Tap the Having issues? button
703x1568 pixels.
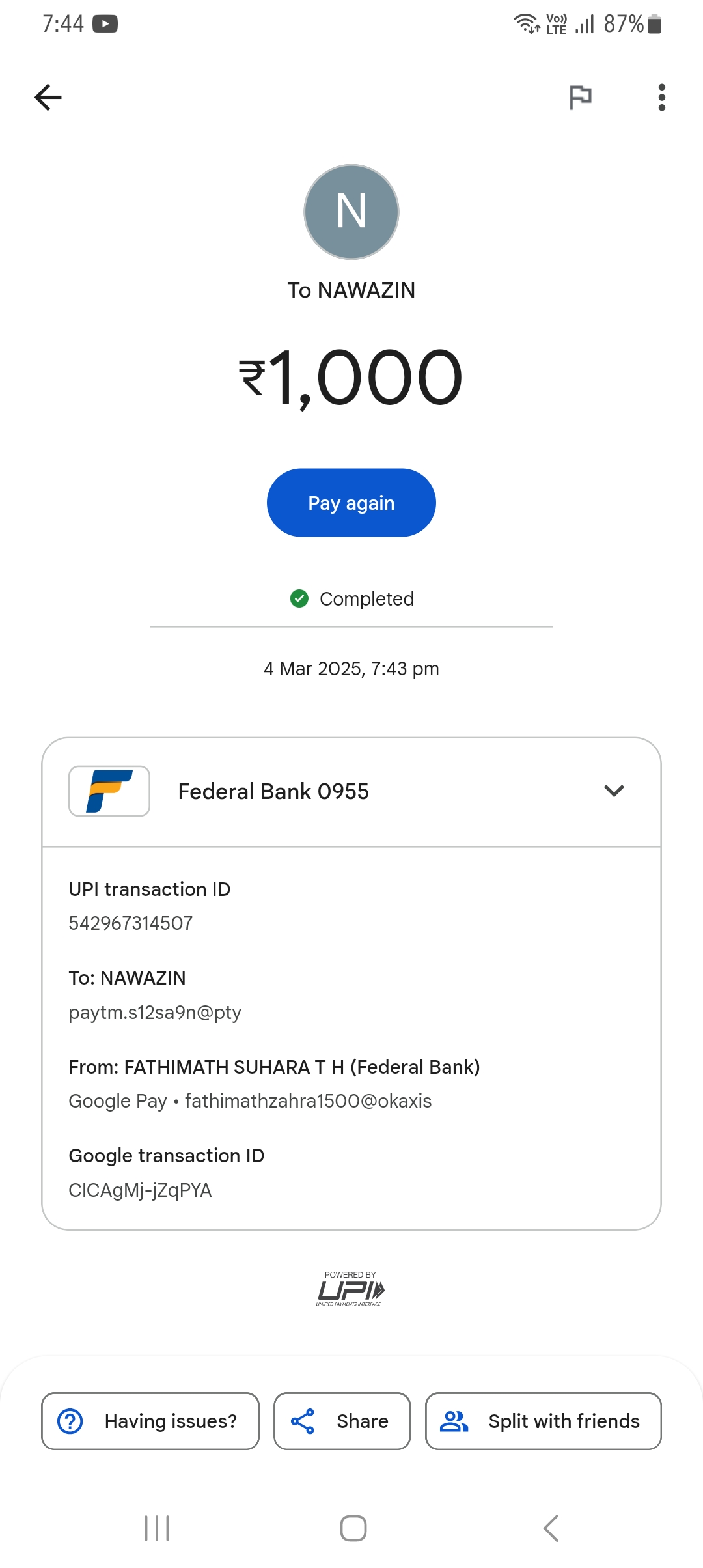(x=150, y=1421)
